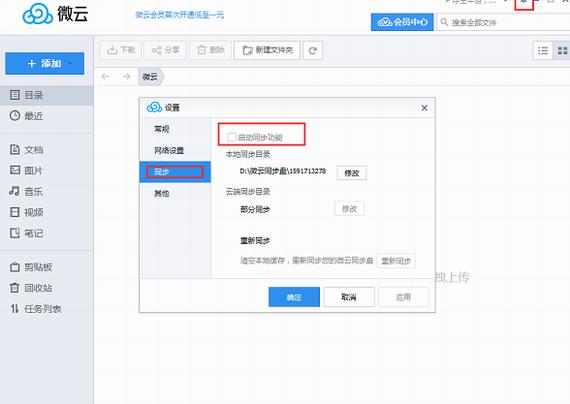Viewport: 570px width, 404px height.
Task: Click the 音乐 music note icon
Action: (x=15, y=191)
